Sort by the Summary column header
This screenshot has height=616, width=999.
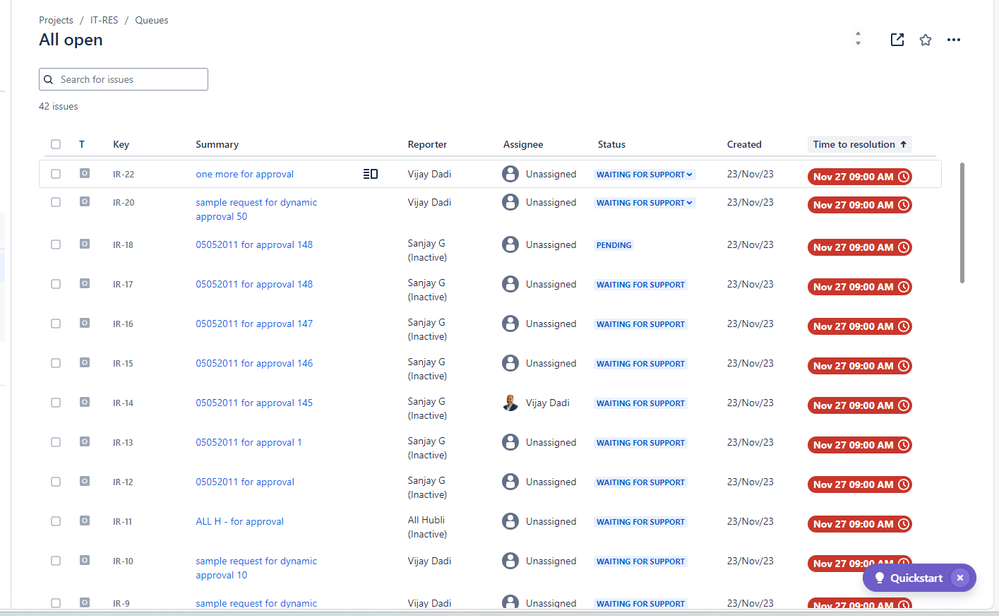(x=217, y=145)
